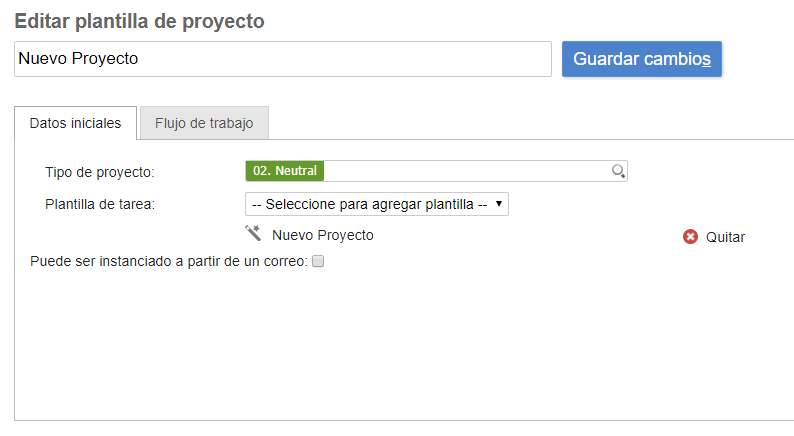This screenshot has width=794, height=436.
Task: Toggle the email instantiation checkbox
Action: tap(318, 261)
